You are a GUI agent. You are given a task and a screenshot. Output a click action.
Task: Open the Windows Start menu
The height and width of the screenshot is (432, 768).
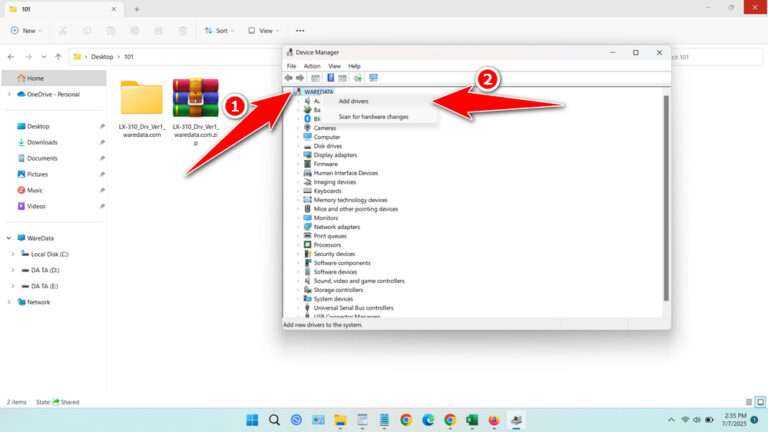(252, 420)
